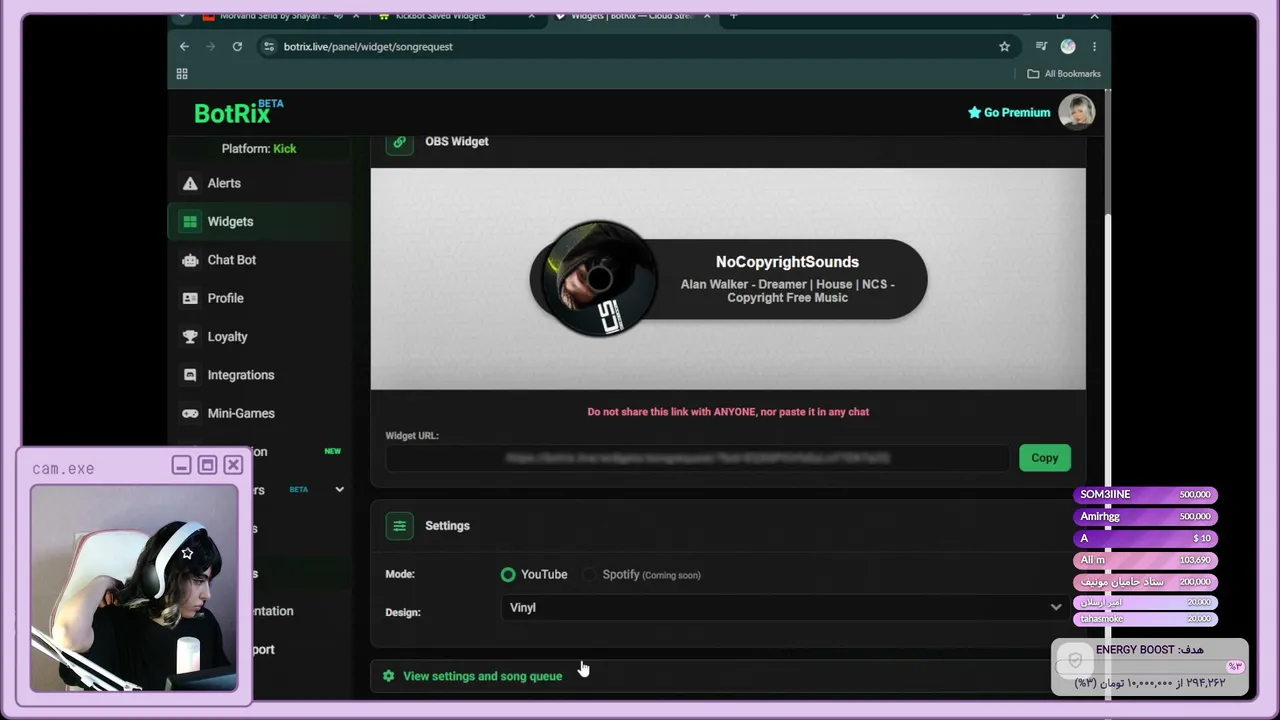Bookmark this page with the star icon
Image resolution: width=1280 pixels, height=720 pixels.
[x=1004, y=47]
